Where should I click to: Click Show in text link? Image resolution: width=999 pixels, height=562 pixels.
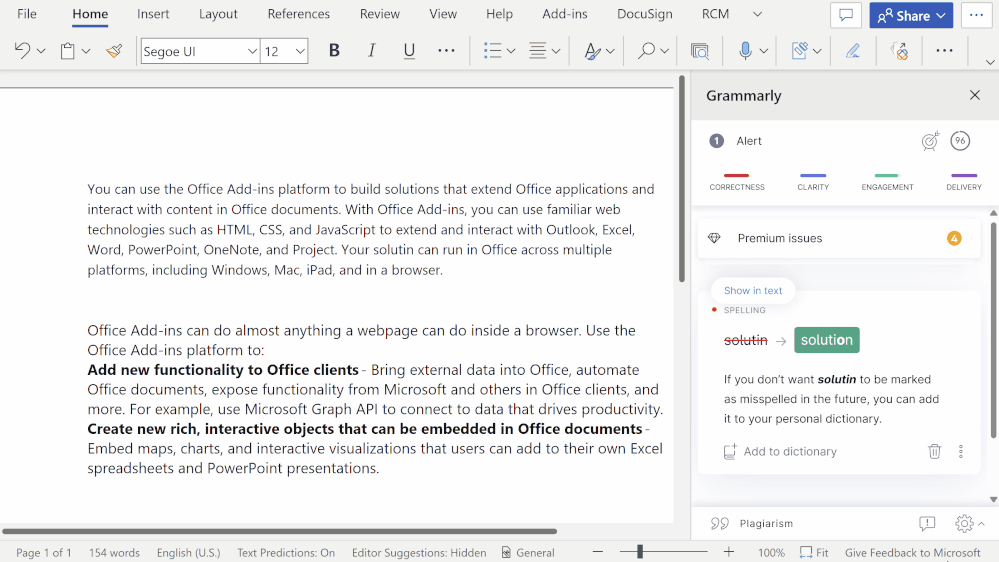coord(752,291)
